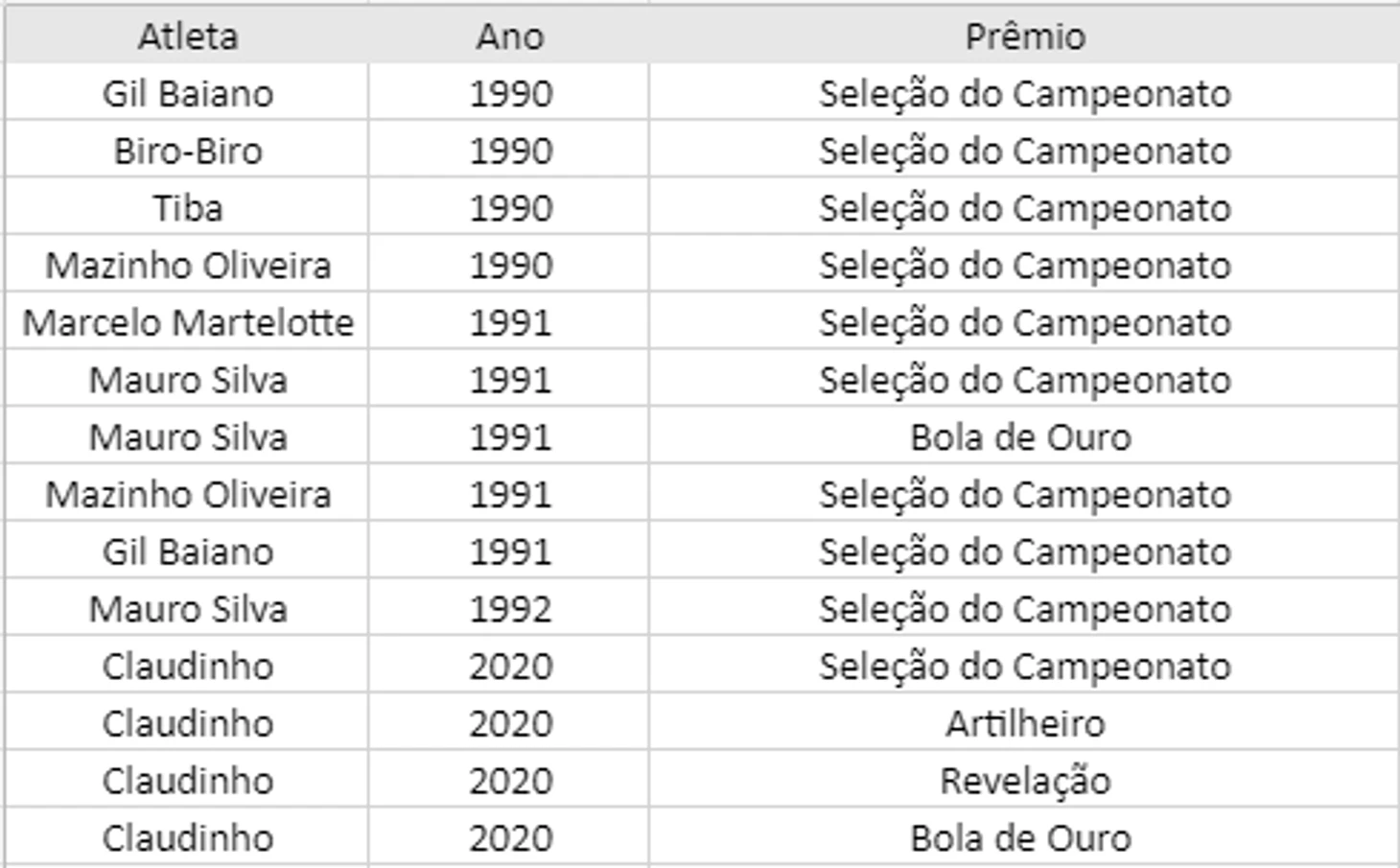Click the Artilheiro award cell
The width and height of the screenshot is (1400, 868).
(1024, 723)
